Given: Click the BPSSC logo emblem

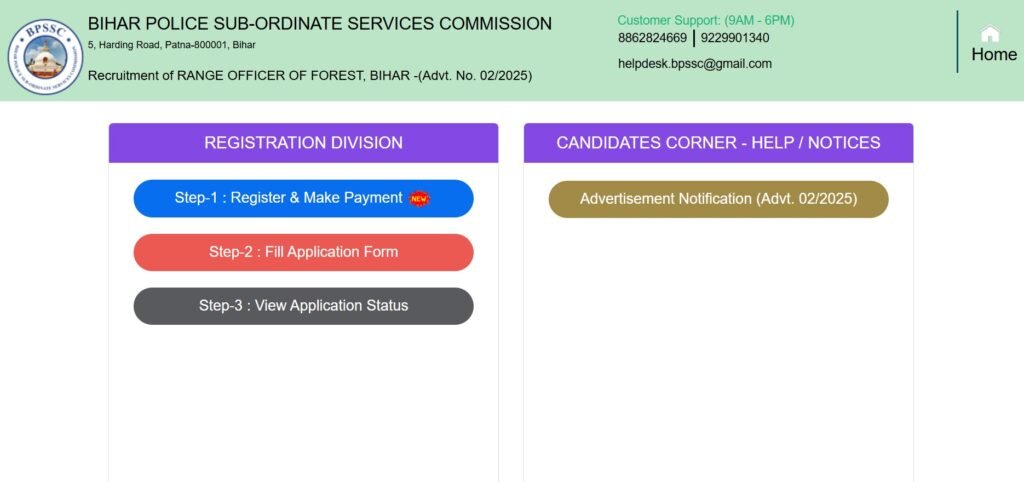Looking at the screenshot, I should pyautogui.click(x=45, y=56).
